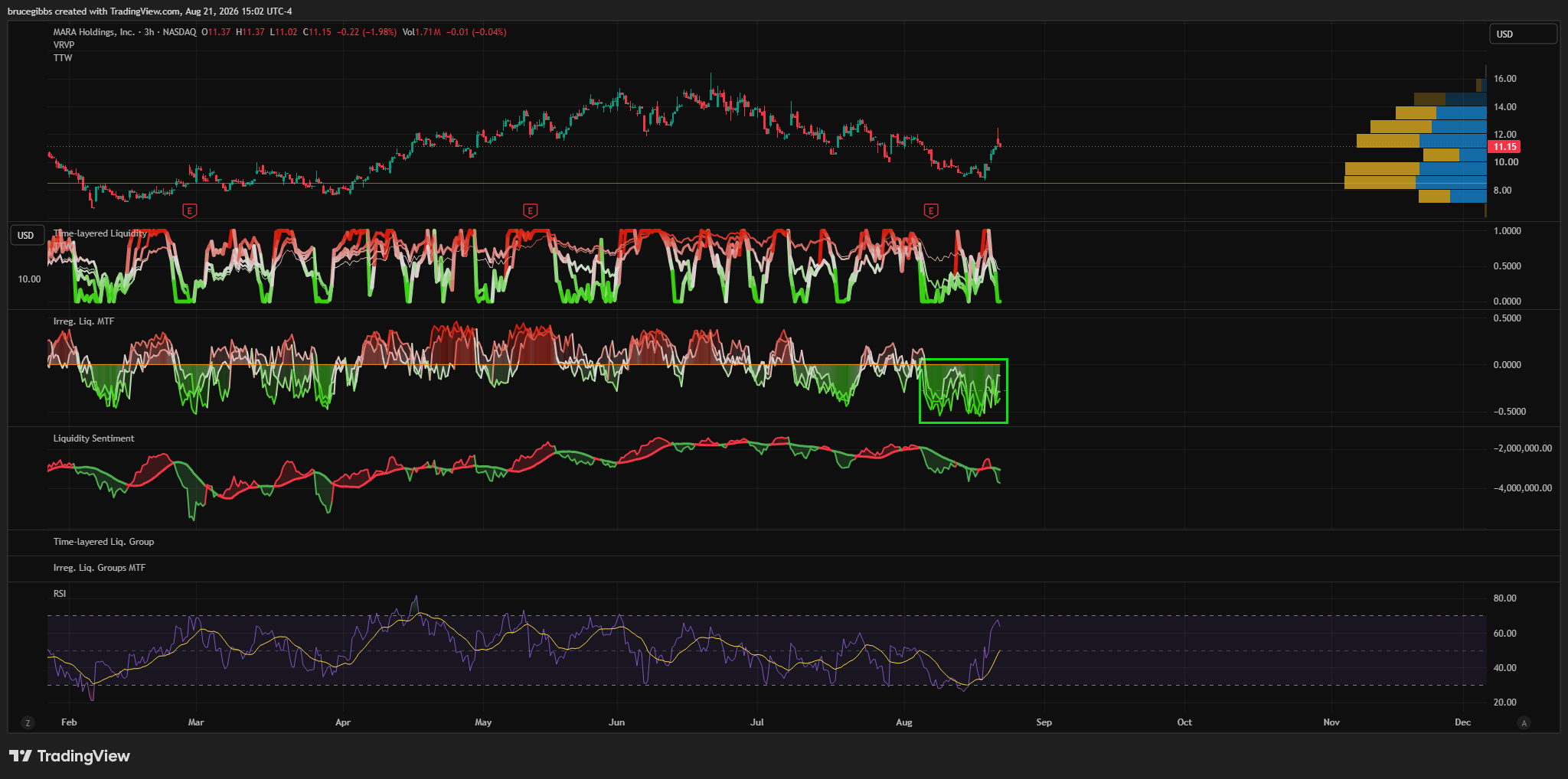Click the Z timezone button on time axis
Viewport: 1568px width, 779px height.
pyautogui.click(x=28, y=722)
